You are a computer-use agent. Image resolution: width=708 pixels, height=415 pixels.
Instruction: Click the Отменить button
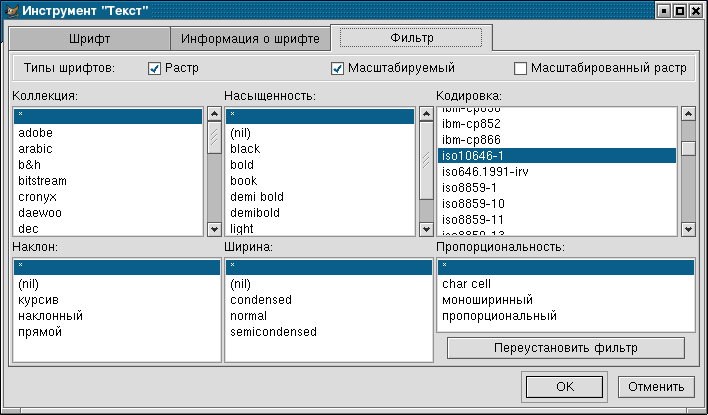click(656, 387)
